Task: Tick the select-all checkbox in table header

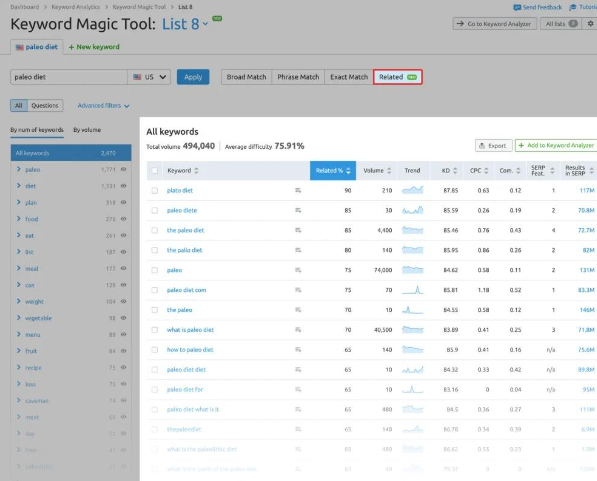Action: [155, 171]
